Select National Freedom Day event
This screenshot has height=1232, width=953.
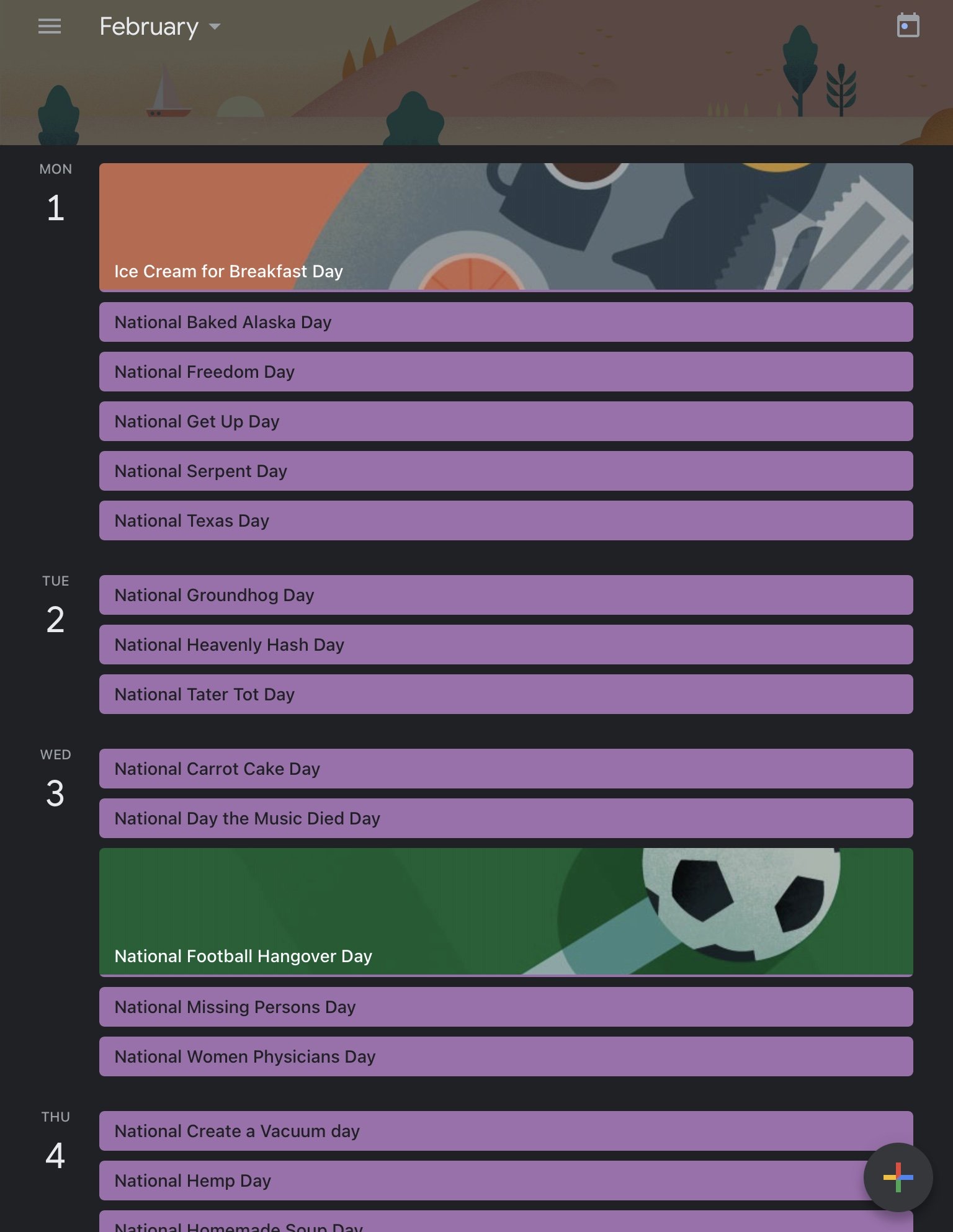point(506,372)
